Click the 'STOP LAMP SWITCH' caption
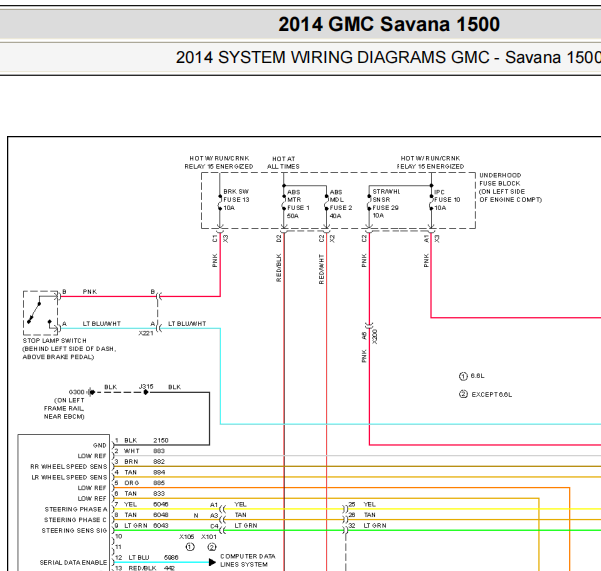Screen dimensions: 601x571 [54, 340]
